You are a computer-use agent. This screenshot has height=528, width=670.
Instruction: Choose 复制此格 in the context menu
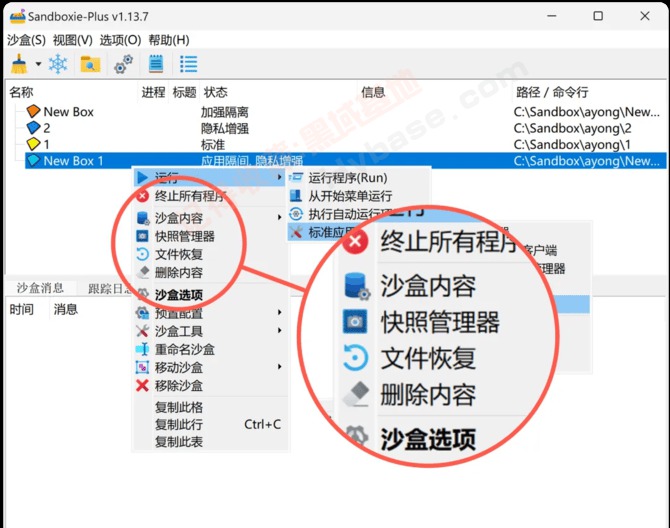coord(212,407)
